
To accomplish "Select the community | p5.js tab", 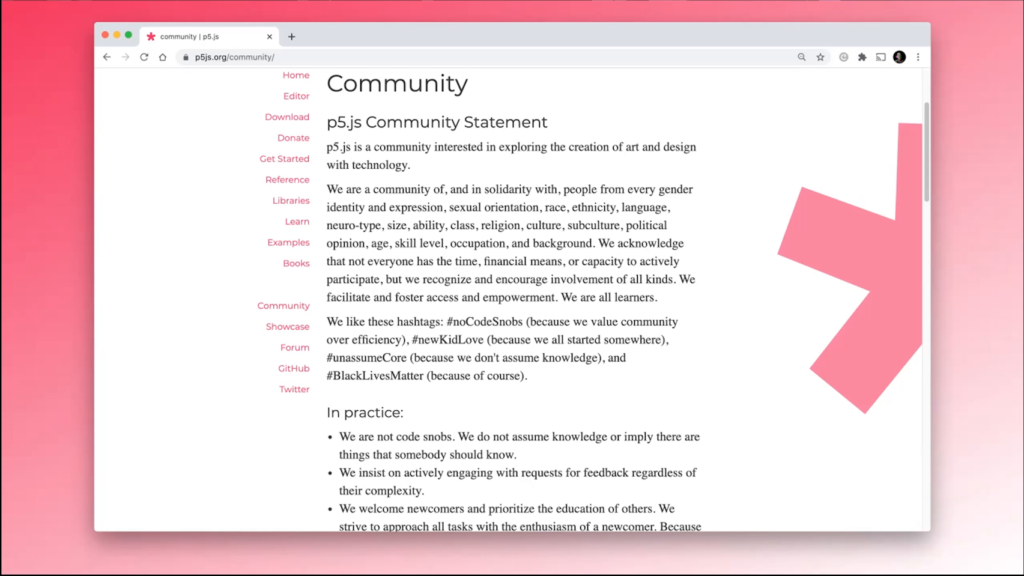I will [x=209, y=37].
